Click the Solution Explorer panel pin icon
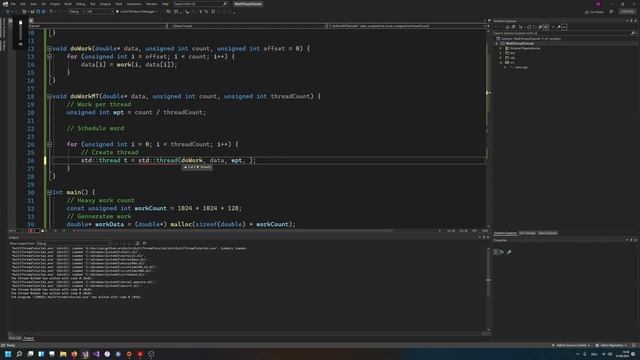This screenshot has height=360, width=640. (x=631, y=21)
